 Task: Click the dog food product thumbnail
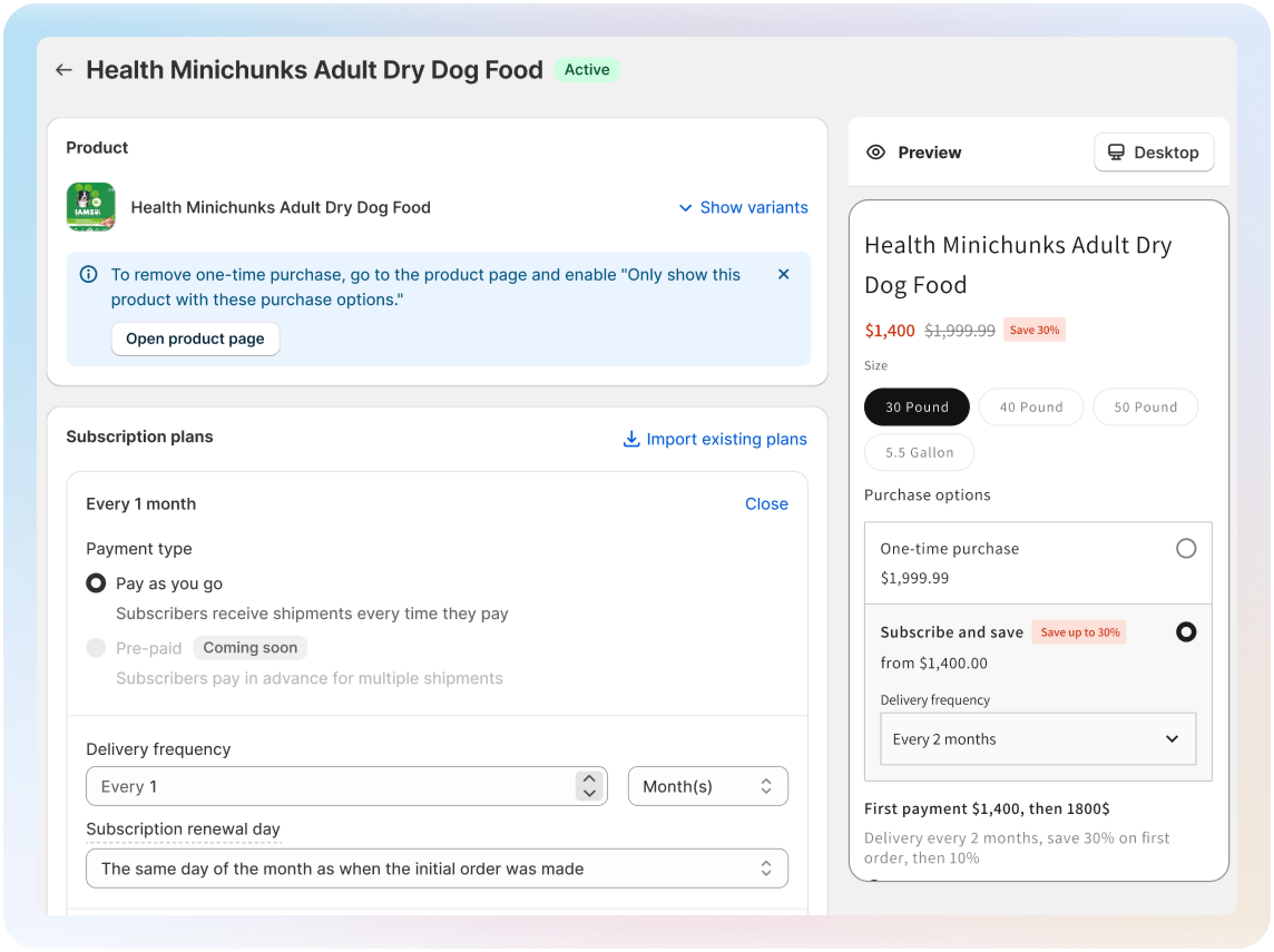click(x=90, y=207)
